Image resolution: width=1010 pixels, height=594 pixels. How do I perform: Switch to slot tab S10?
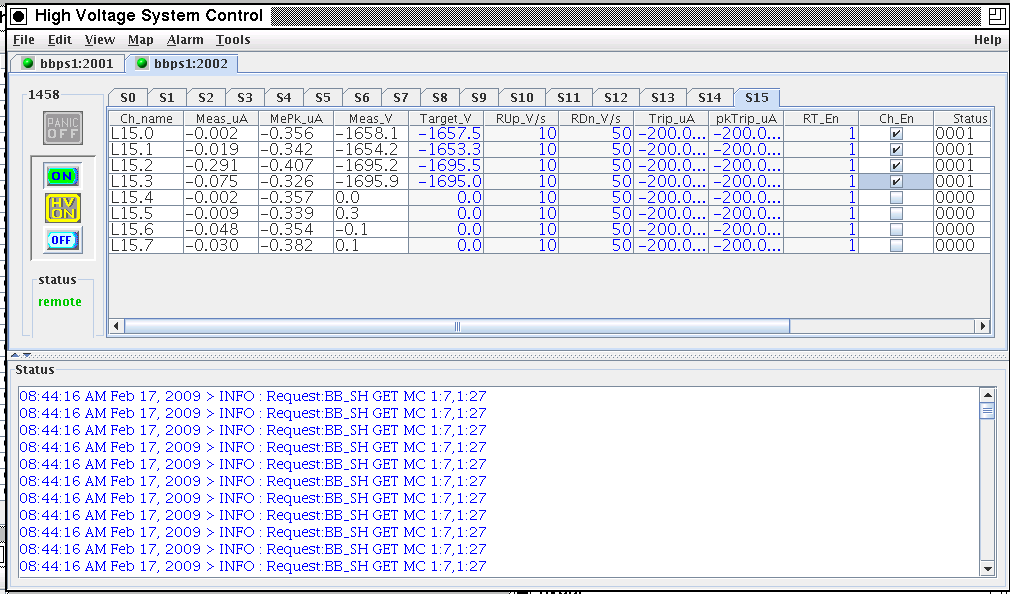point(522,97)
